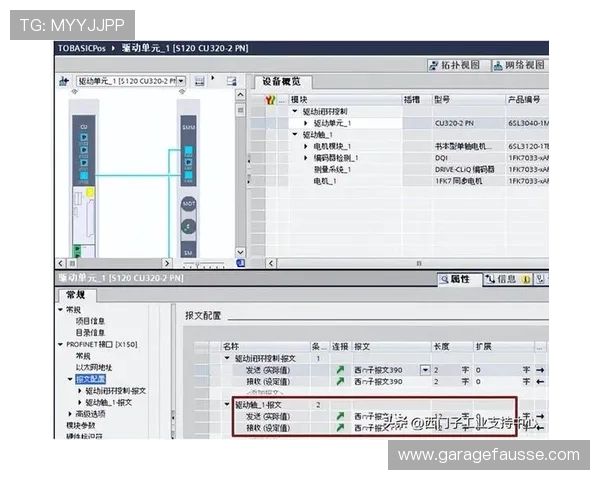Image resolution: width=600 pixels, height=480 pixels.
Task: Click the green PROFINET port at the CU bottom
Action: (x=77, y=251)
